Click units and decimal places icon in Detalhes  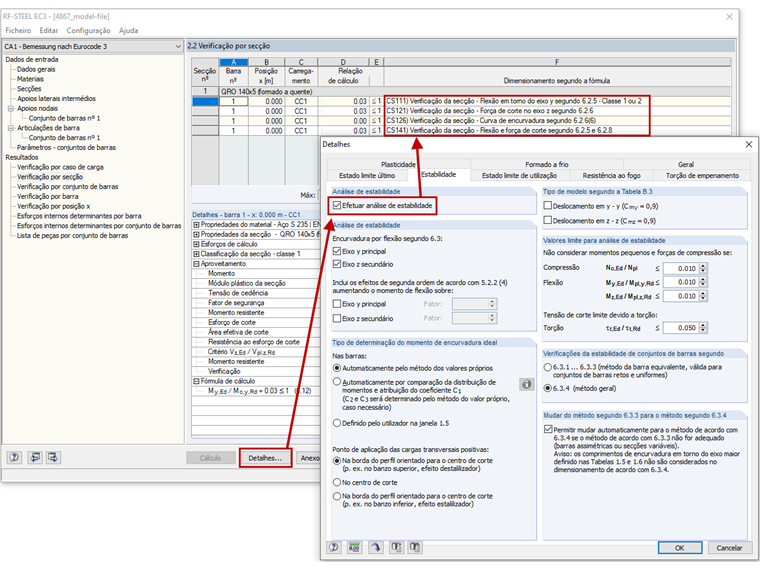coord(354,547)
